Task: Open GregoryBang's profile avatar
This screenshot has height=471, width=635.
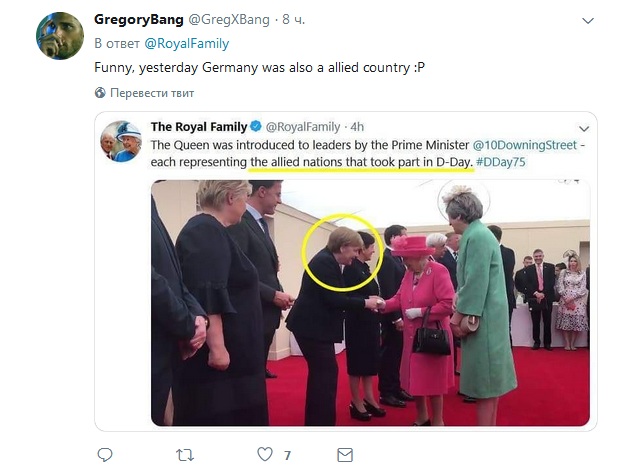Action: click(x=60, y=36)
